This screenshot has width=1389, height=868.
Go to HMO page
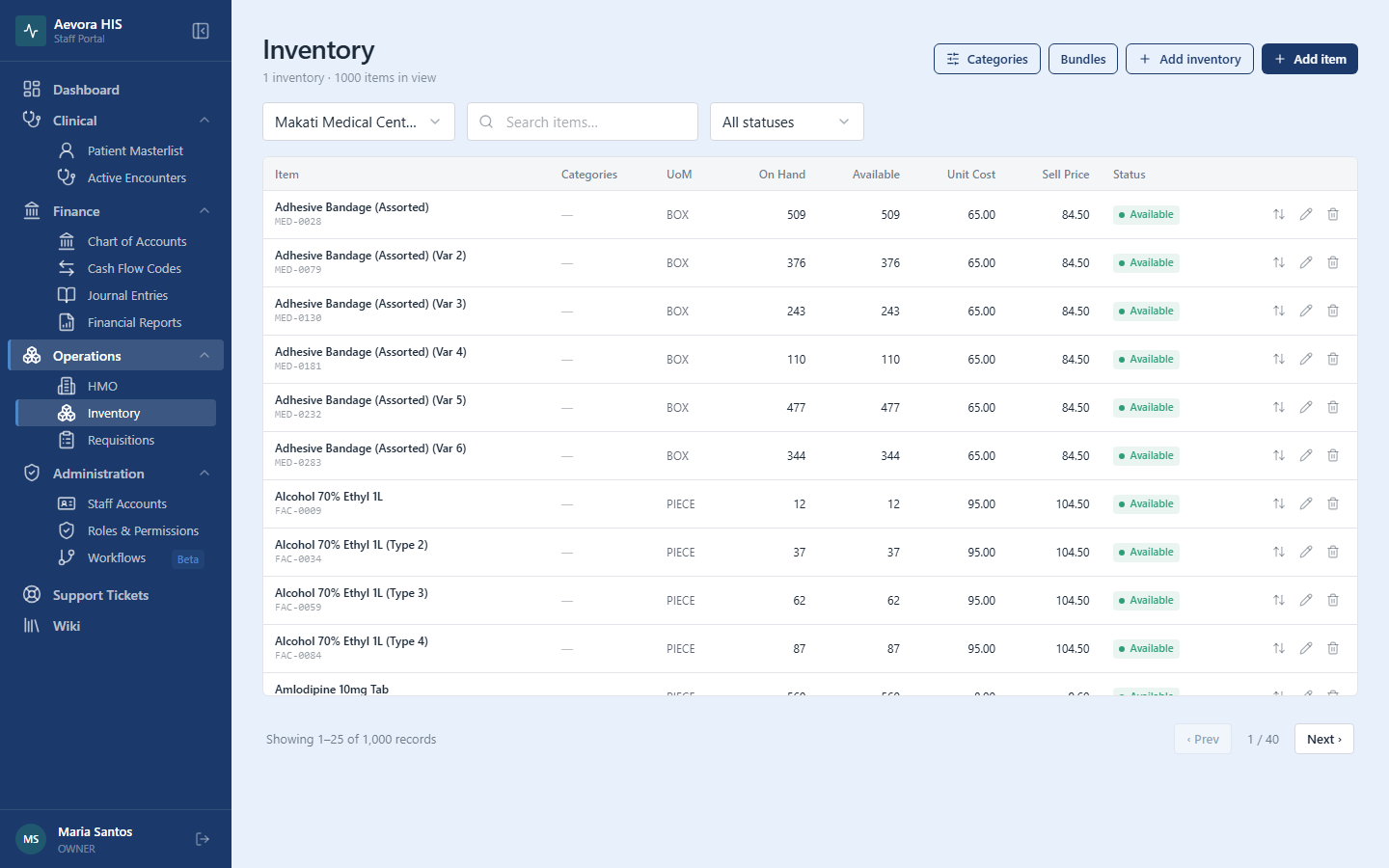click(x=116, y=386)
